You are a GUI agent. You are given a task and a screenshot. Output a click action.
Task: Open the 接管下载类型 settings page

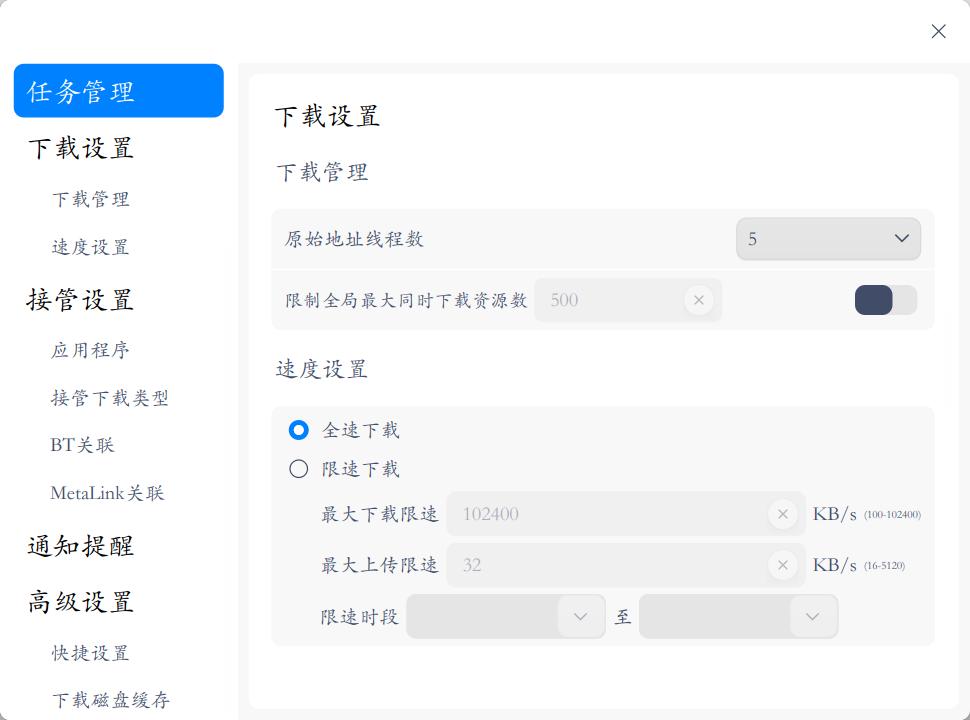tap(111, 398)
